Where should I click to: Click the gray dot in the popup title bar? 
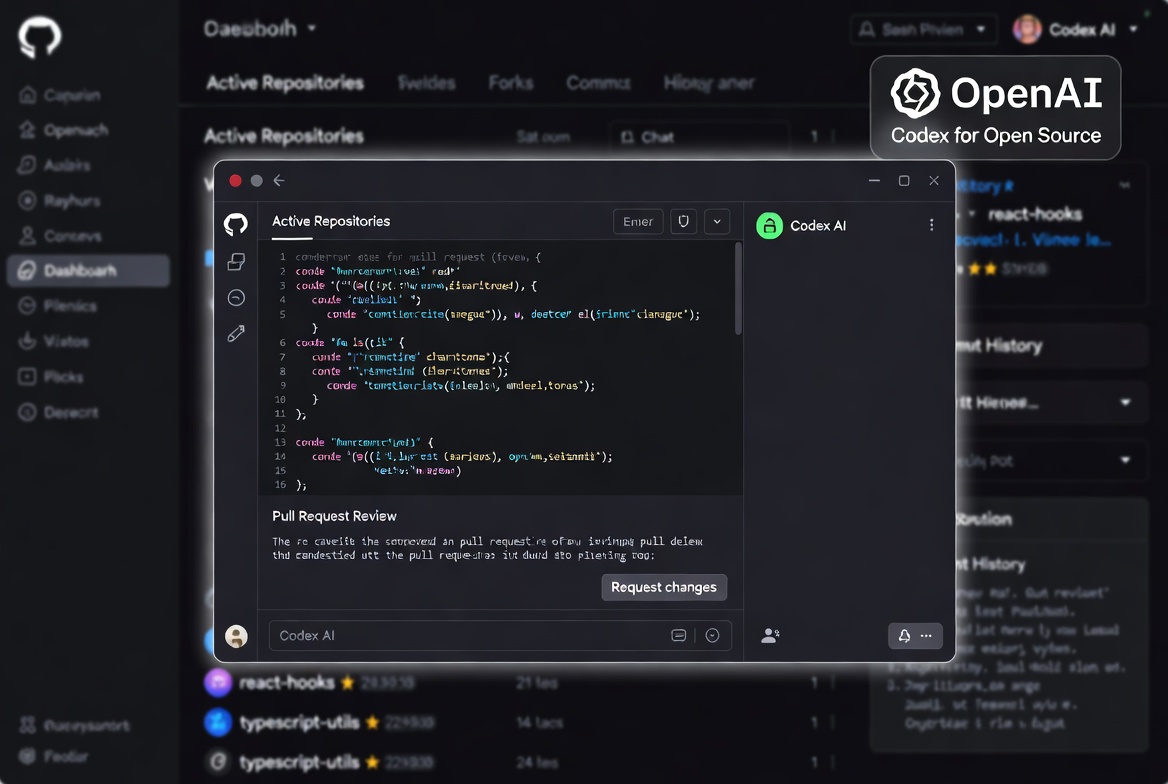click(256, 180)
